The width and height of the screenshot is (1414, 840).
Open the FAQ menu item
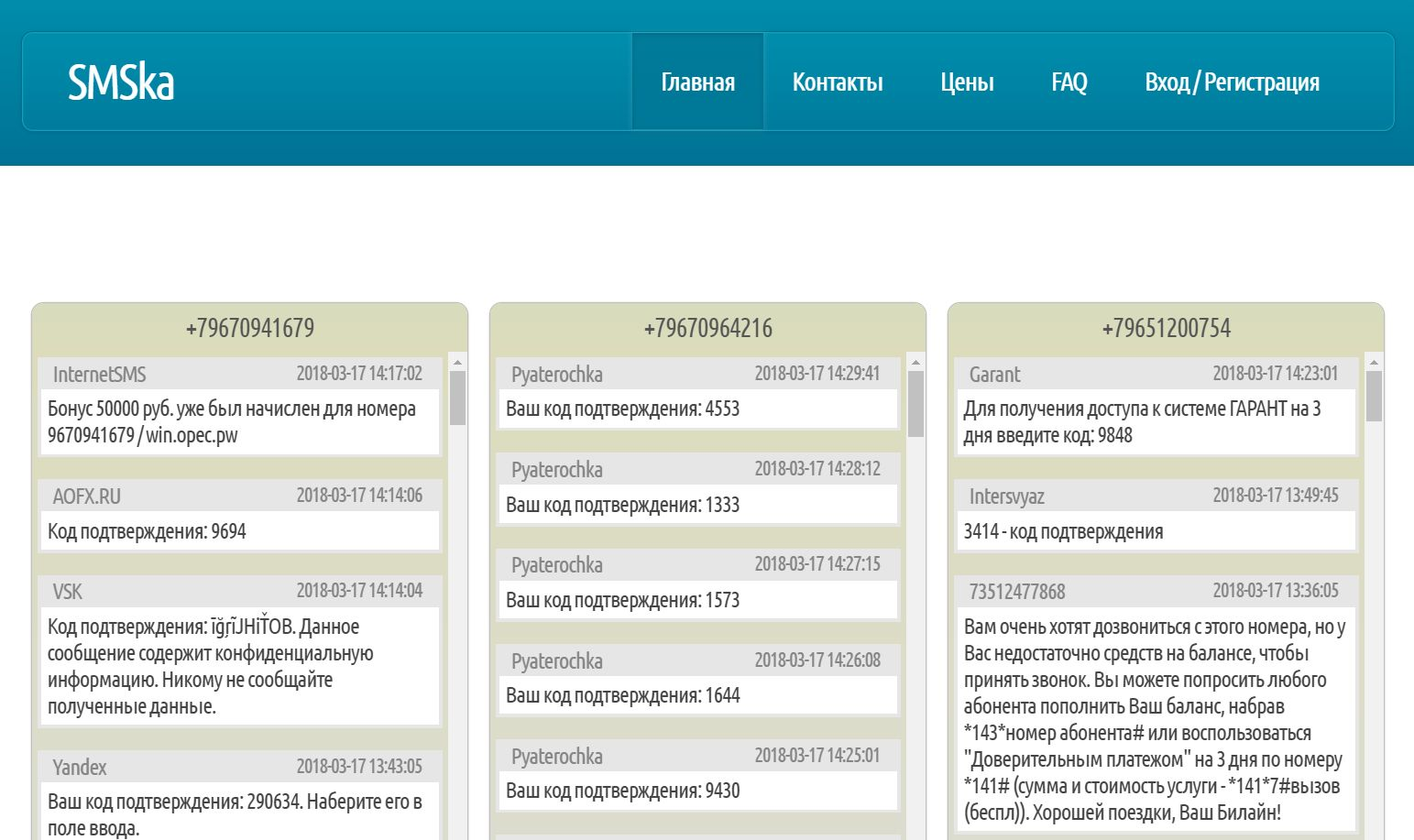click(x=1069, y=82)
